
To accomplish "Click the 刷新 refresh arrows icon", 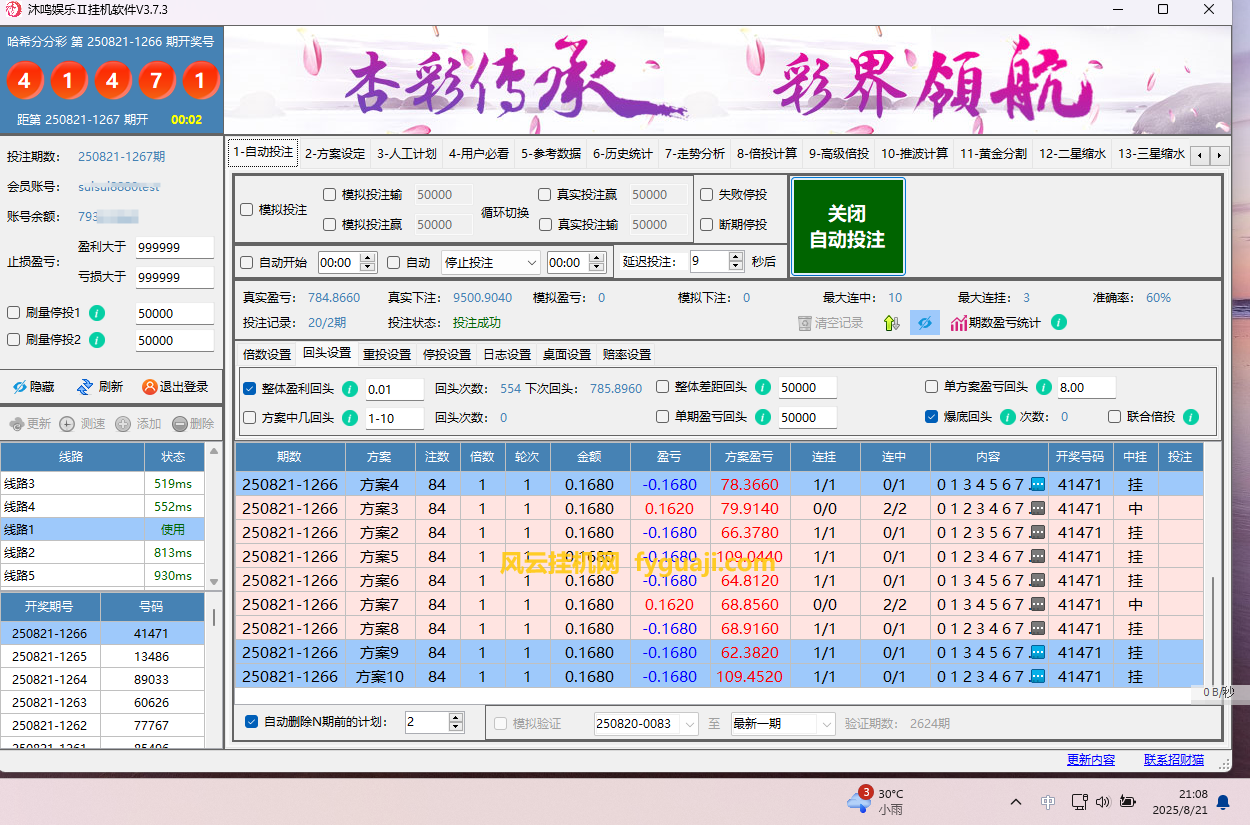I will coord(85,387).
